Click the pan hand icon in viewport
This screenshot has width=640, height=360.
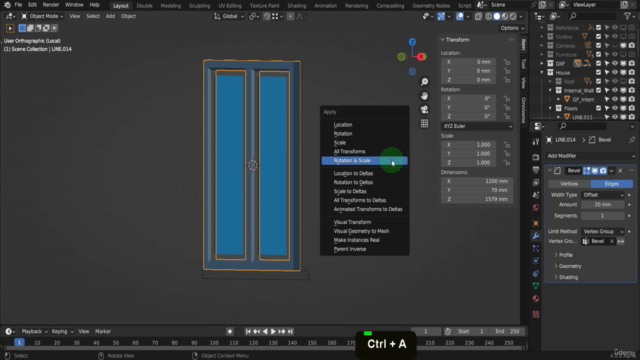point(424,96)
